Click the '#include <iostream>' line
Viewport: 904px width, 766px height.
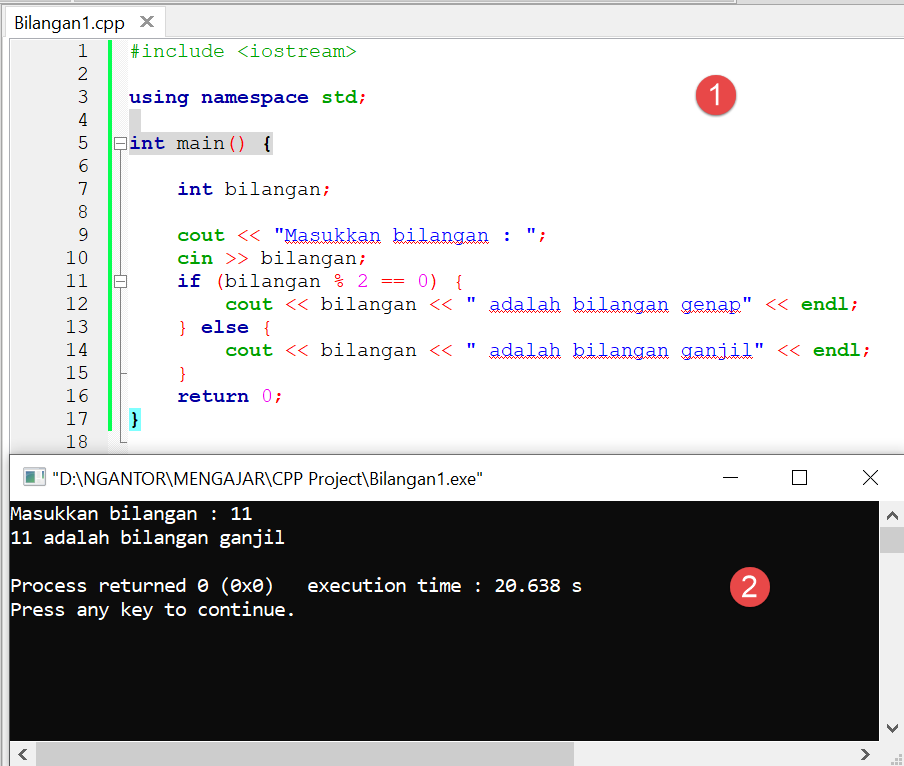243,51
